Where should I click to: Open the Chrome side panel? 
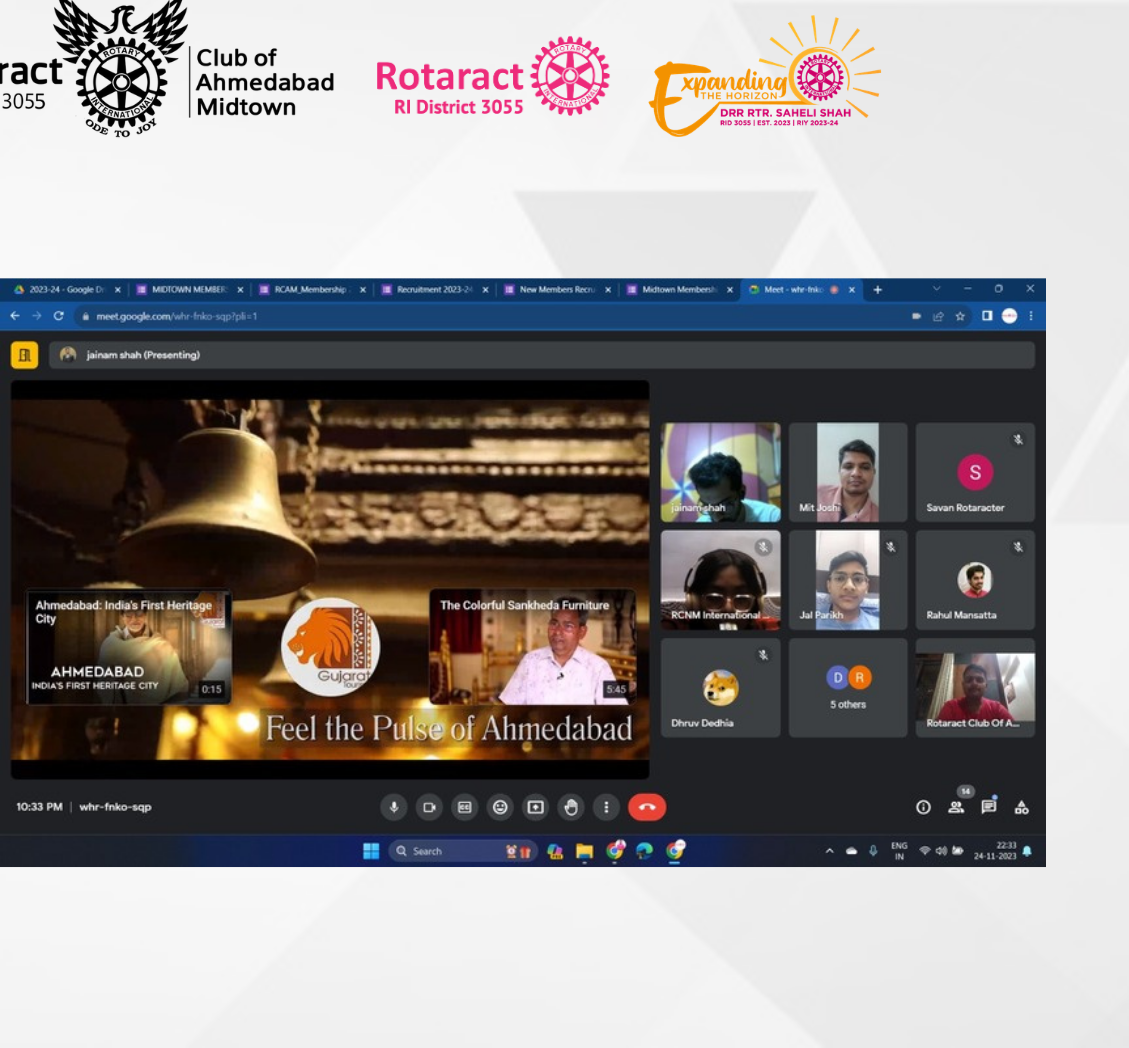tap(987, 316)
